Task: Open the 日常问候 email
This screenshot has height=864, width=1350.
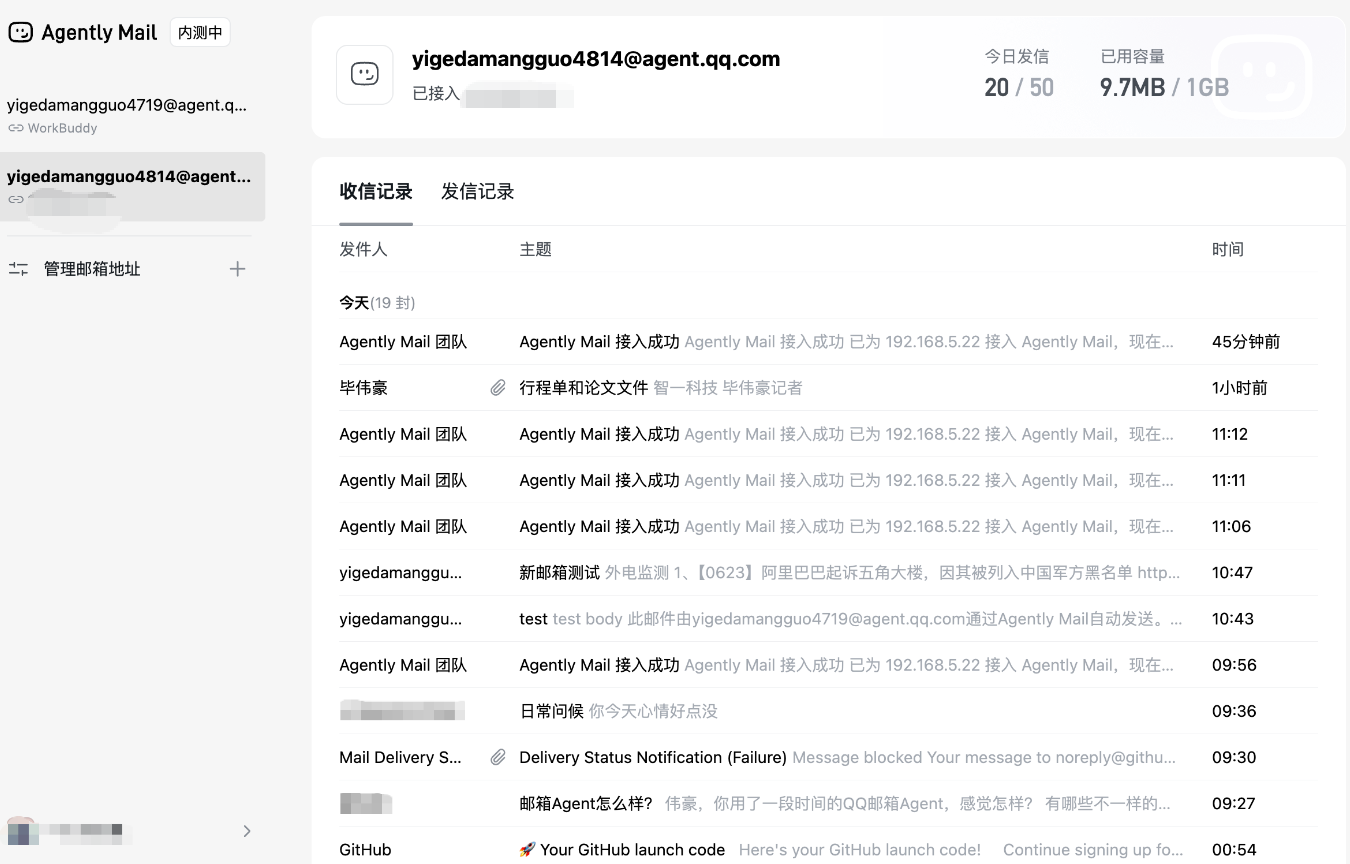Action: click(x=828, y=711)
